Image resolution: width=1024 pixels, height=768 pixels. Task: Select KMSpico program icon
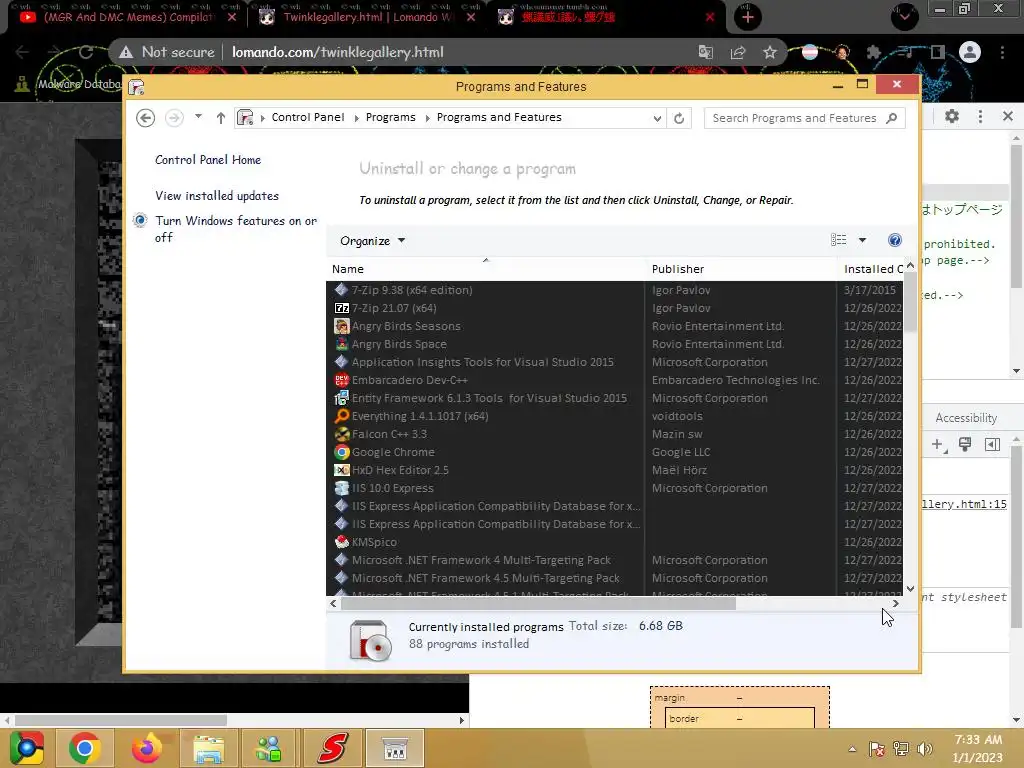click(x=342, y=542)
